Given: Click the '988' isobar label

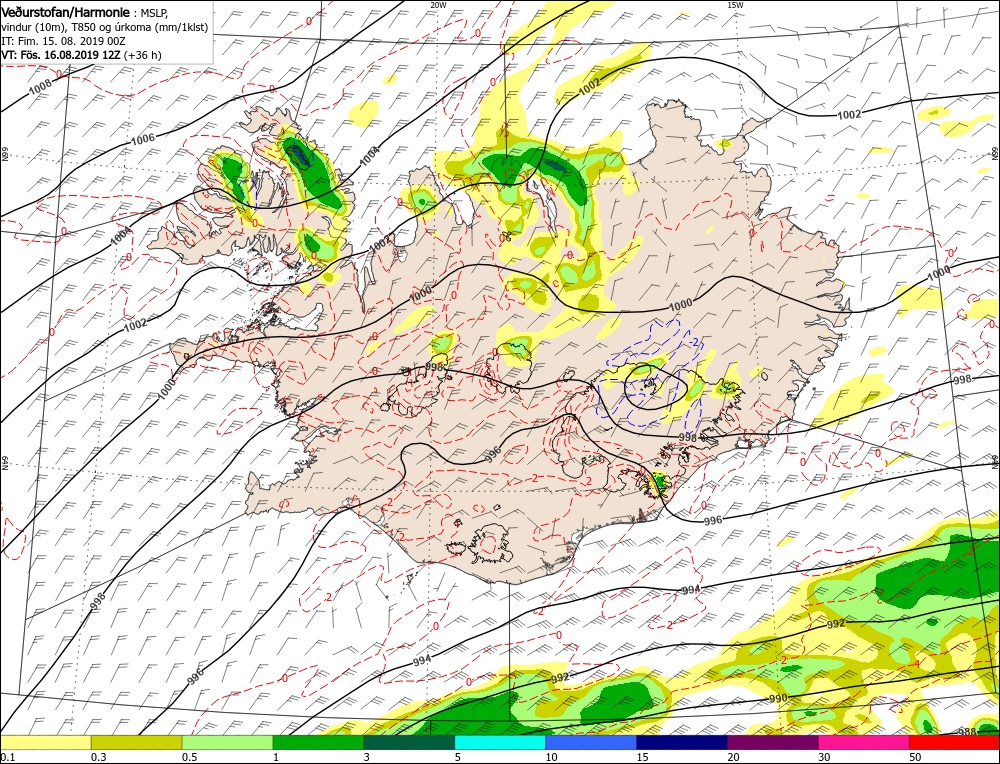Looking at the screenshot, I should 968,731.
